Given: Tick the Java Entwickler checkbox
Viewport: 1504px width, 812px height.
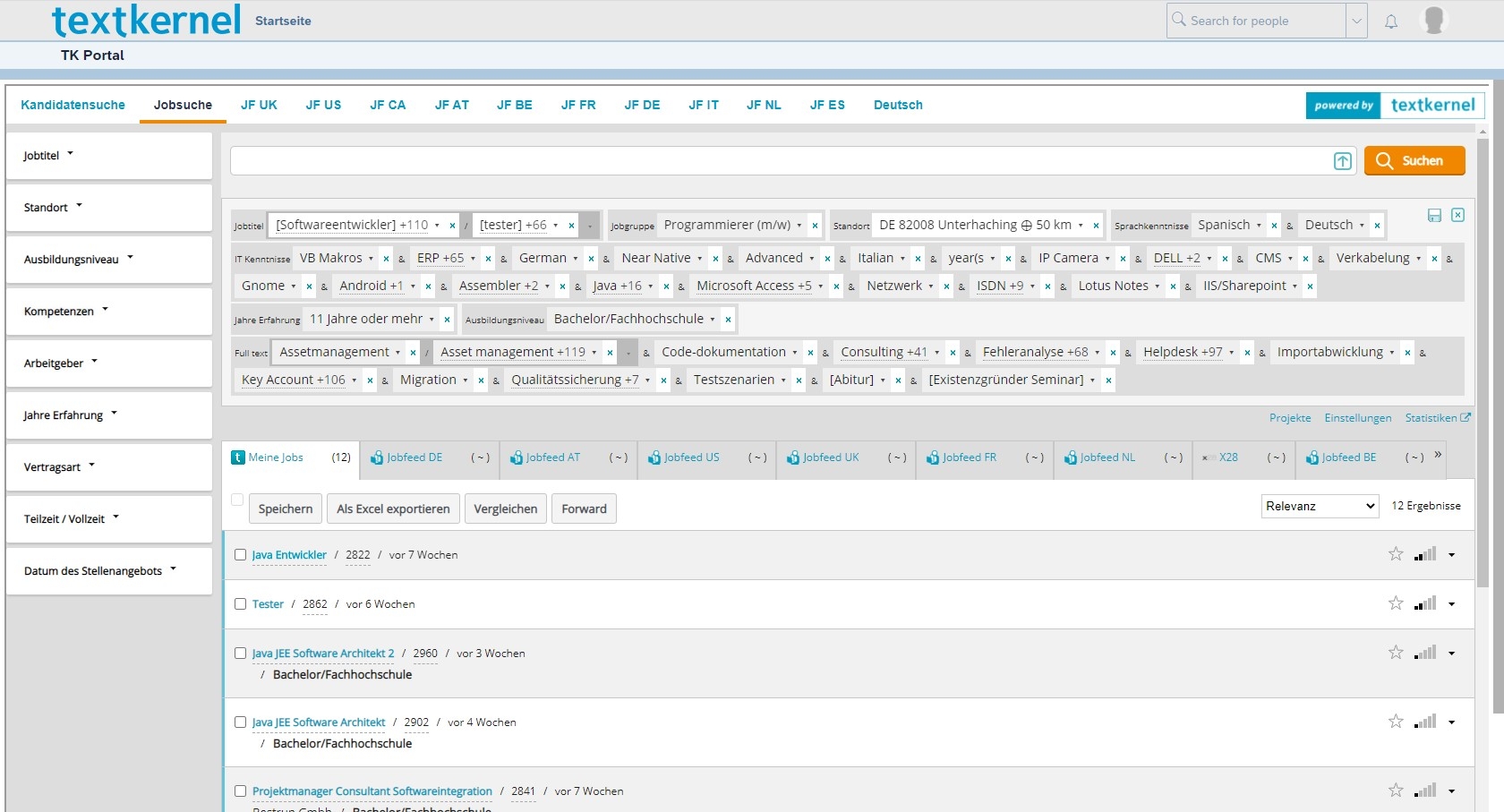Looking at the screenshot, I should click(240, 555).
